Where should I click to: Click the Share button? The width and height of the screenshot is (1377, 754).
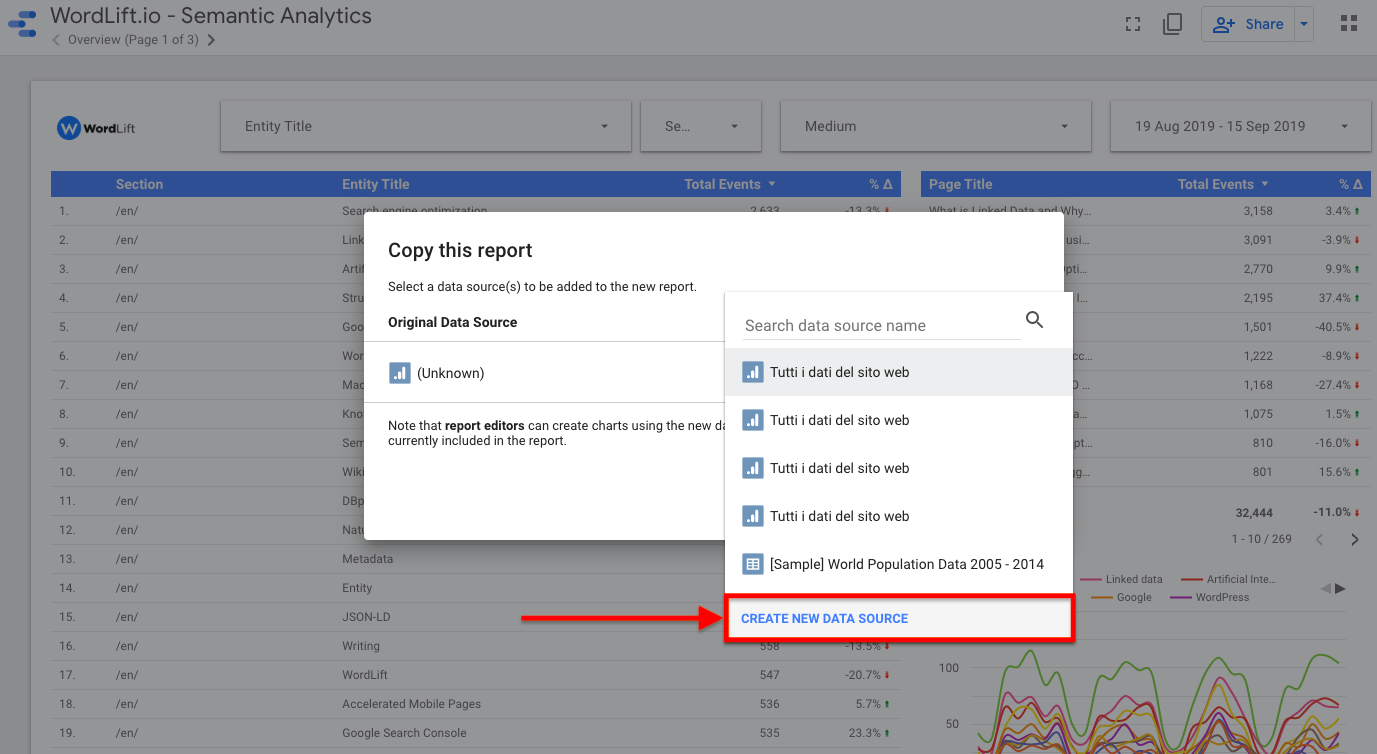(1248, 24)
